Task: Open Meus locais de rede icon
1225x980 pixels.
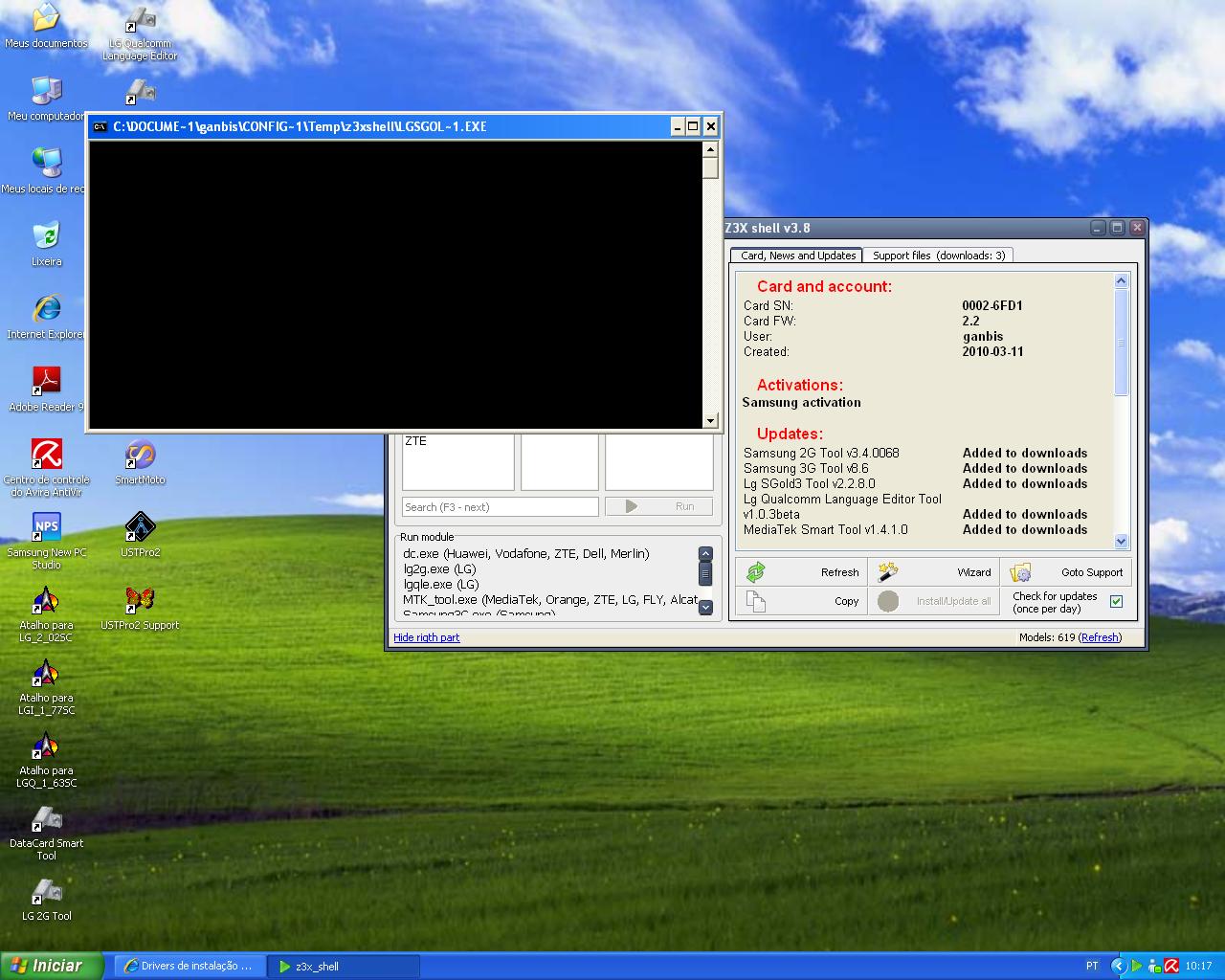Action: click(x=45, y=171)
